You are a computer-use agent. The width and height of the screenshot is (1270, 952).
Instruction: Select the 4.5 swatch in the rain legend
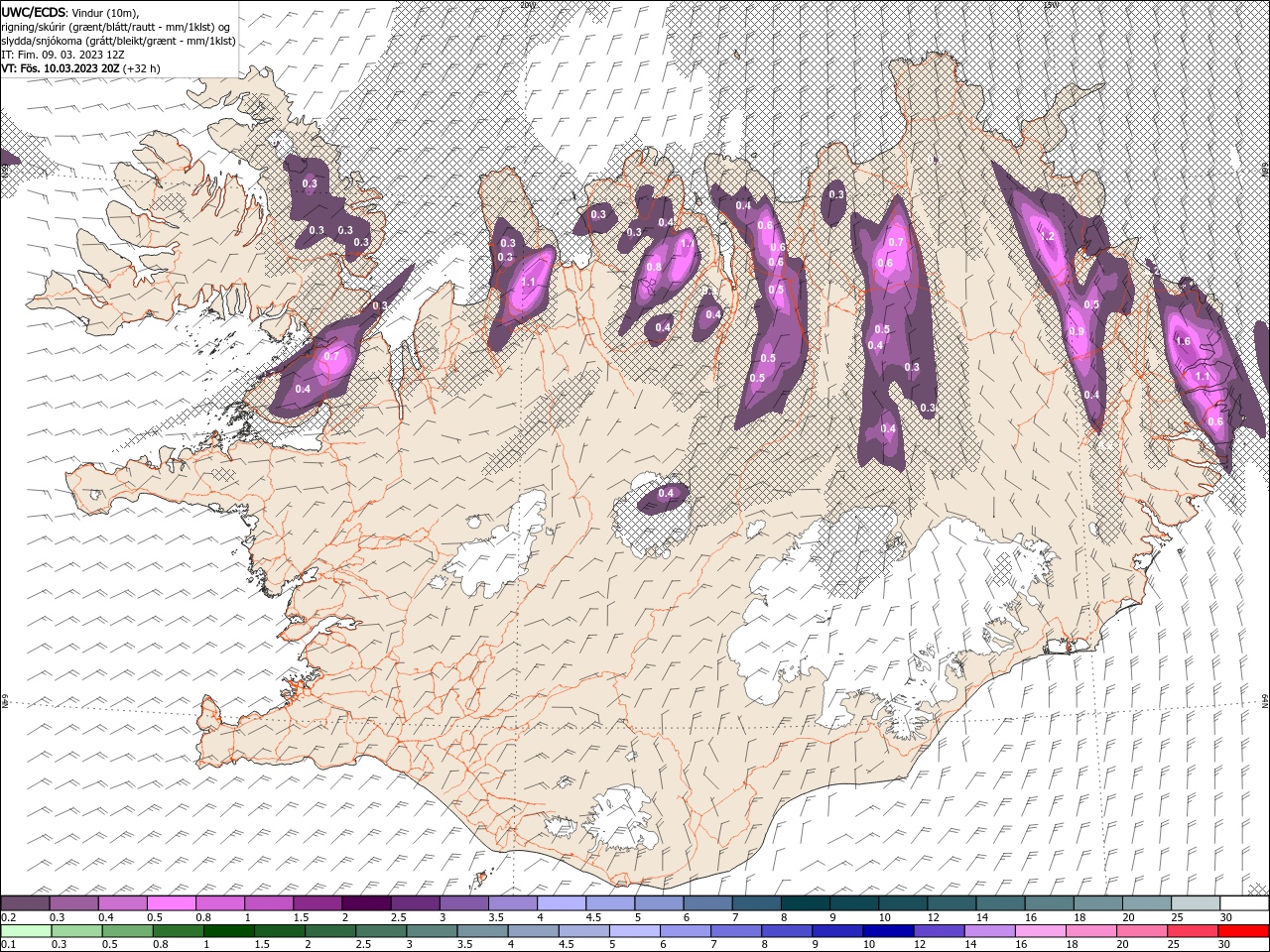582,931
